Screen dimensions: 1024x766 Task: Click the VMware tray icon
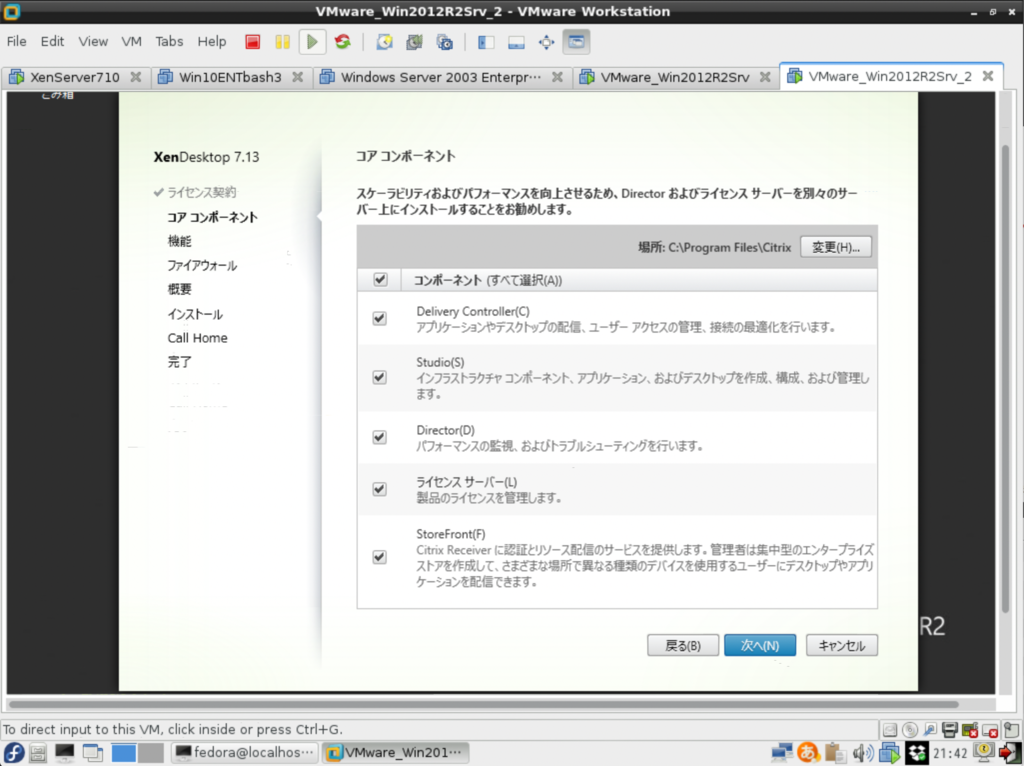[889, 753]
